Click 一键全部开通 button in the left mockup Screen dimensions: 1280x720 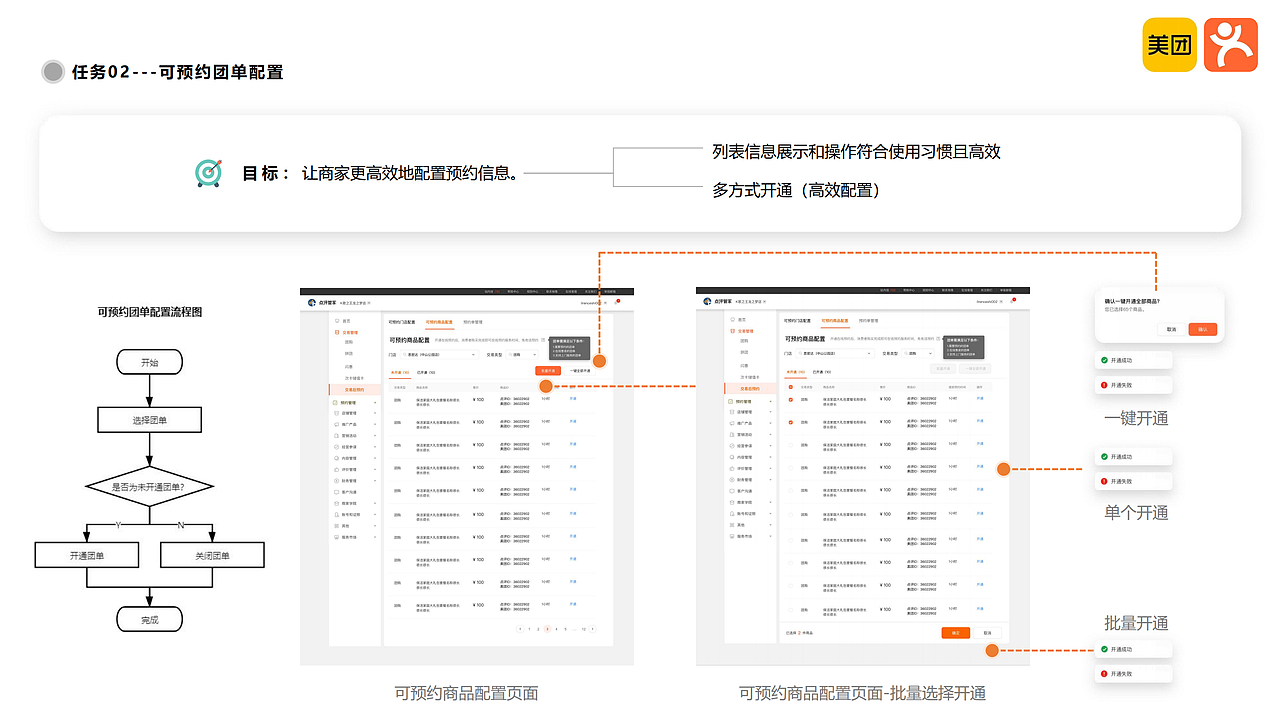coord(580,370)
